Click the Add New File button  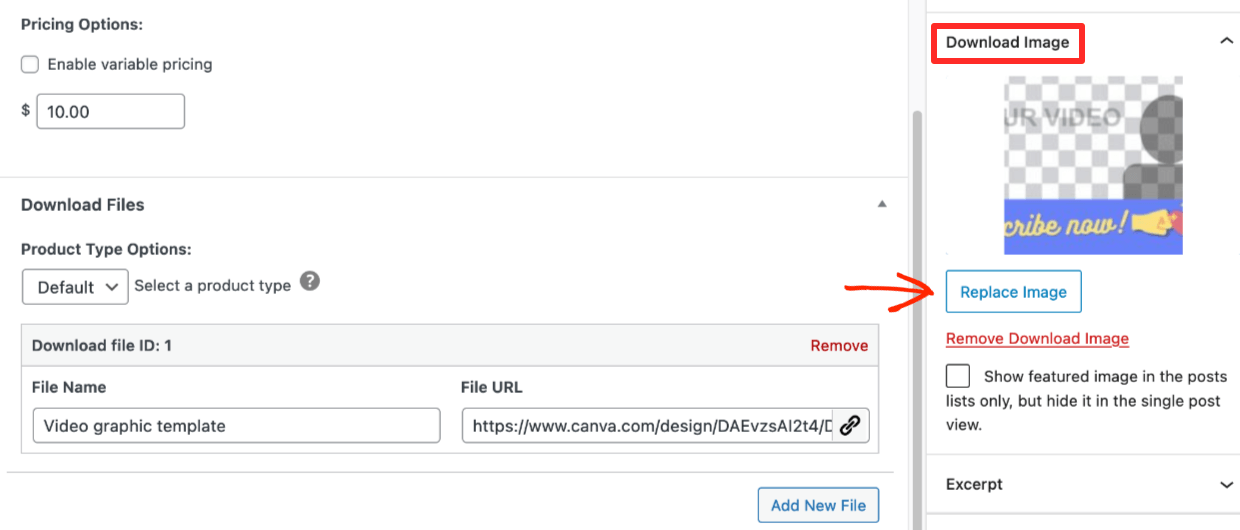[818, 505]
